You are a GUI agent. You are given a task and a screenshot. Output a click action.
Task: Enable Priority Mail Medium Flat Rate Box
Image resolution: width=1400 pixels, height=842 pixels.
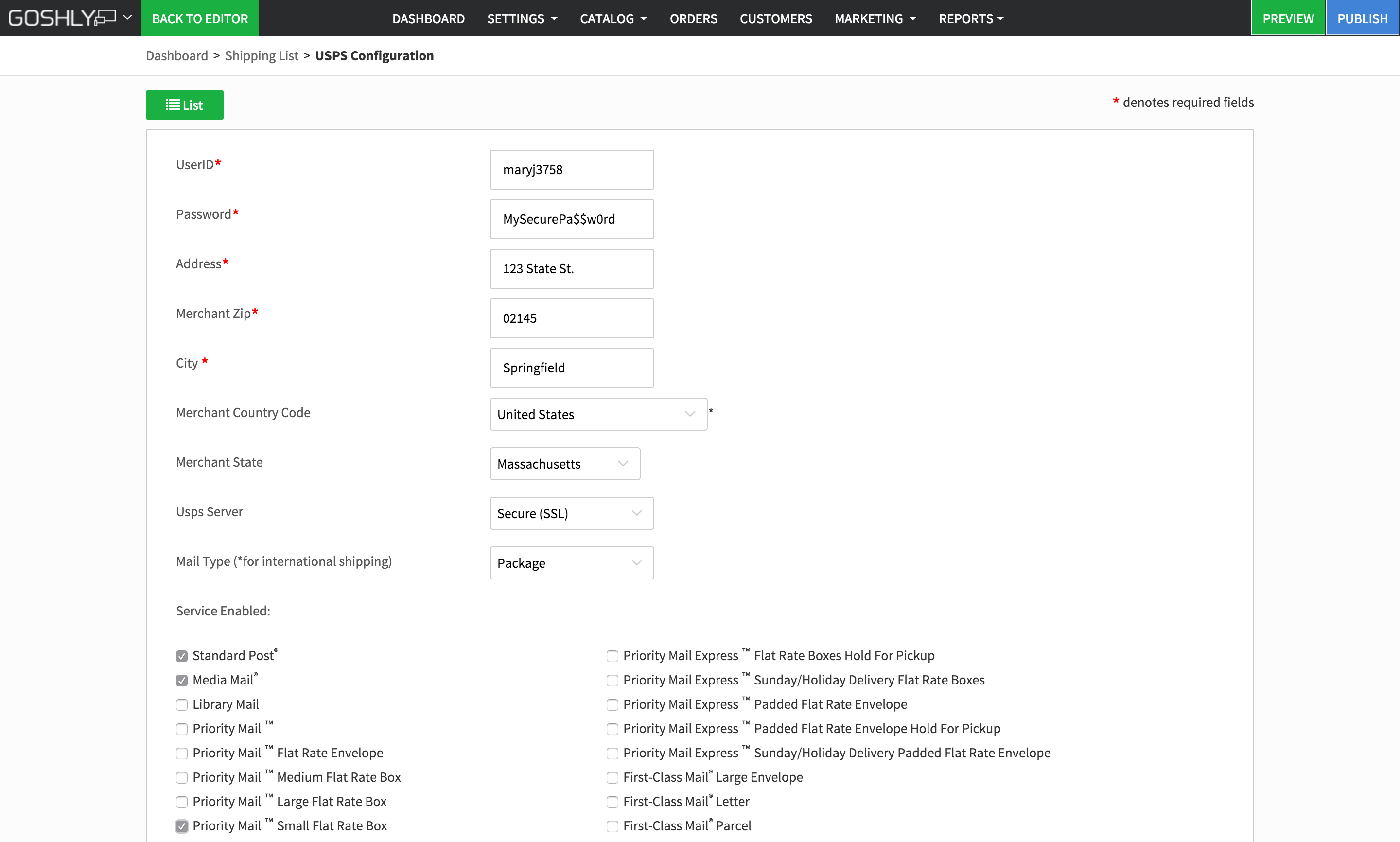click(181, 778)
